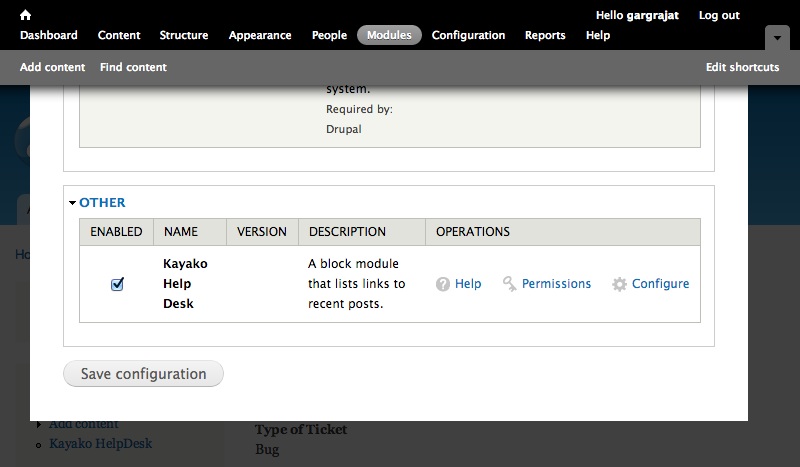800x467 pixels.
Task: Open the Configuration menu
Action: (468, 35)
